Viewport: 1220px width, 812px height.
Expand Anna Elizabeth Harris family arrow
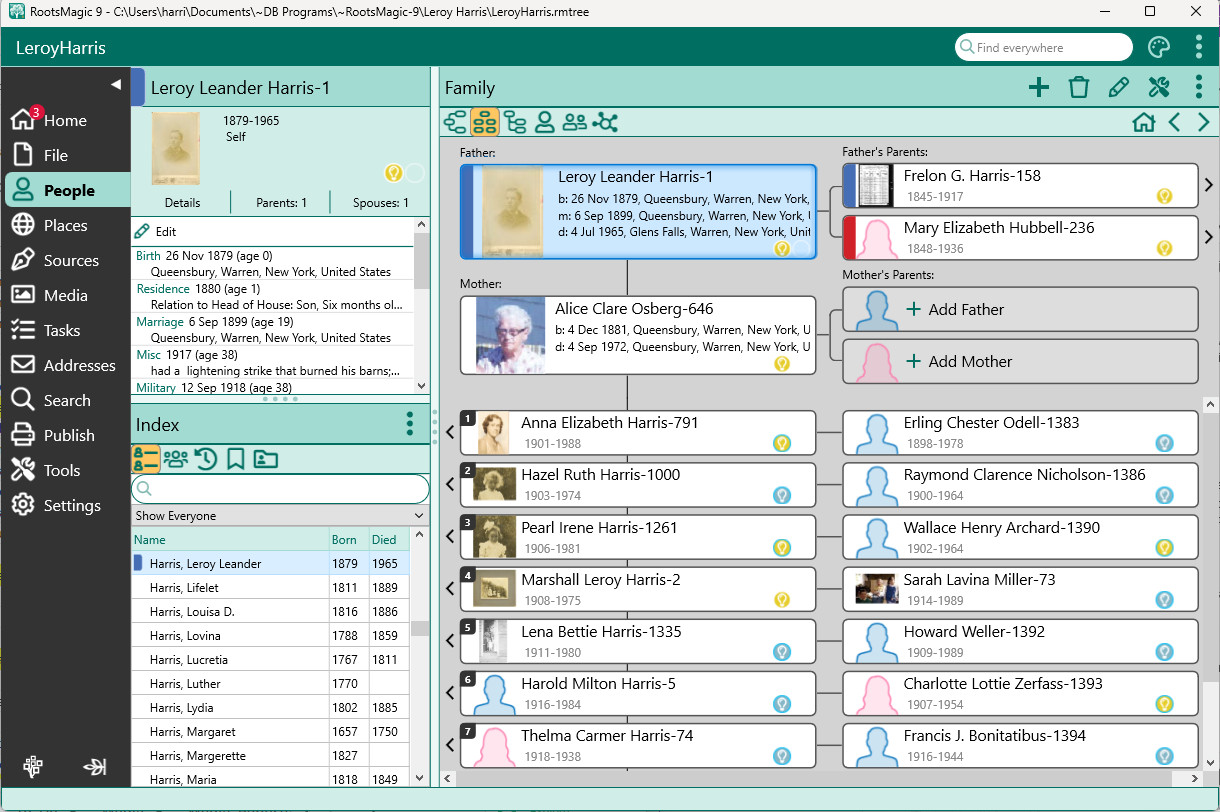(x=450, y=432)
